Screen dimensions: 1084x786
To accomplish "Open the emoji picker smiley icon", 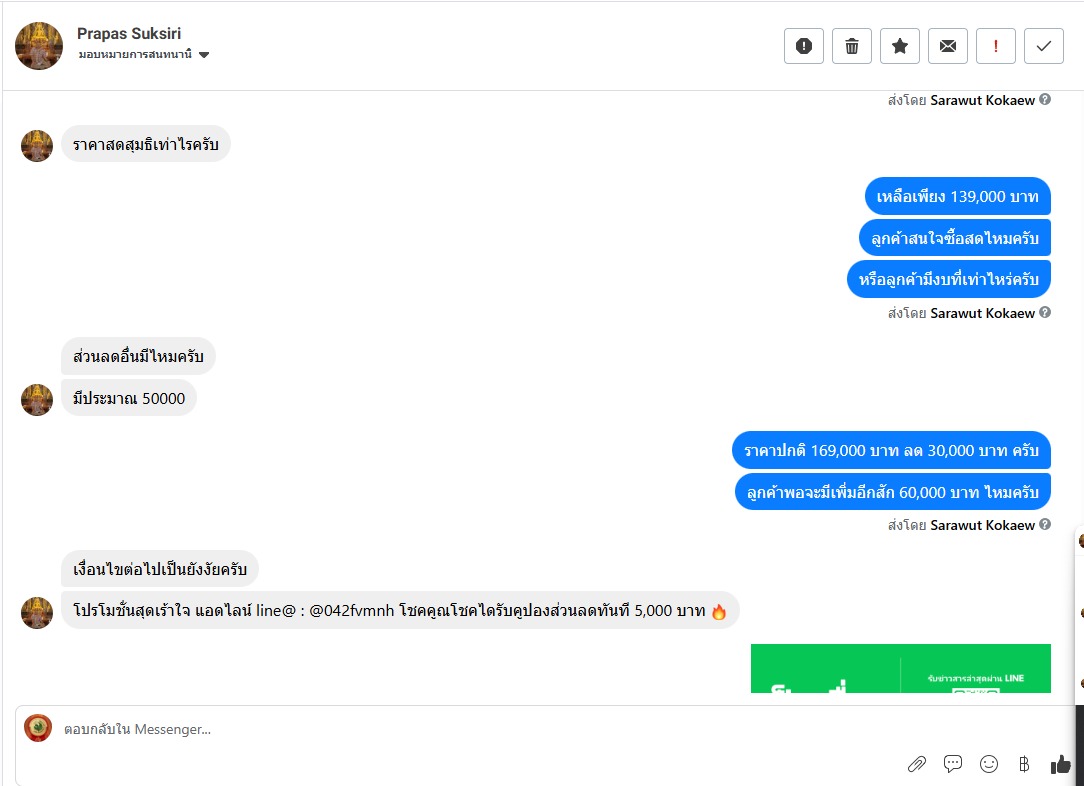I will coord(989,764).
